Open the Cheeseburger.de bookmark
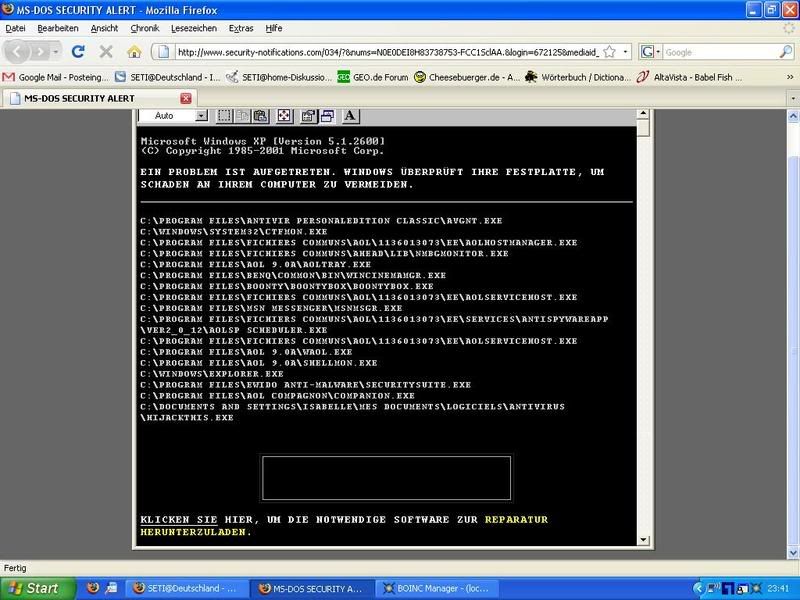 [467, 77]
